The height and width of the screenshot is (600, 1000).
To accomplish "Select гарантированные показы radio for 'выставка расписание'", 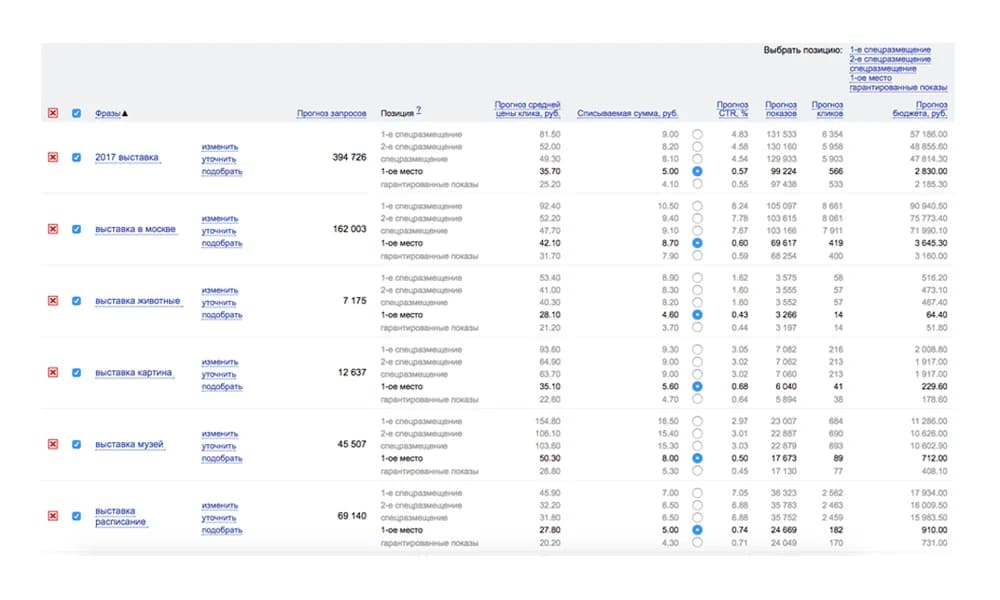I will click(x=698, y=543).
